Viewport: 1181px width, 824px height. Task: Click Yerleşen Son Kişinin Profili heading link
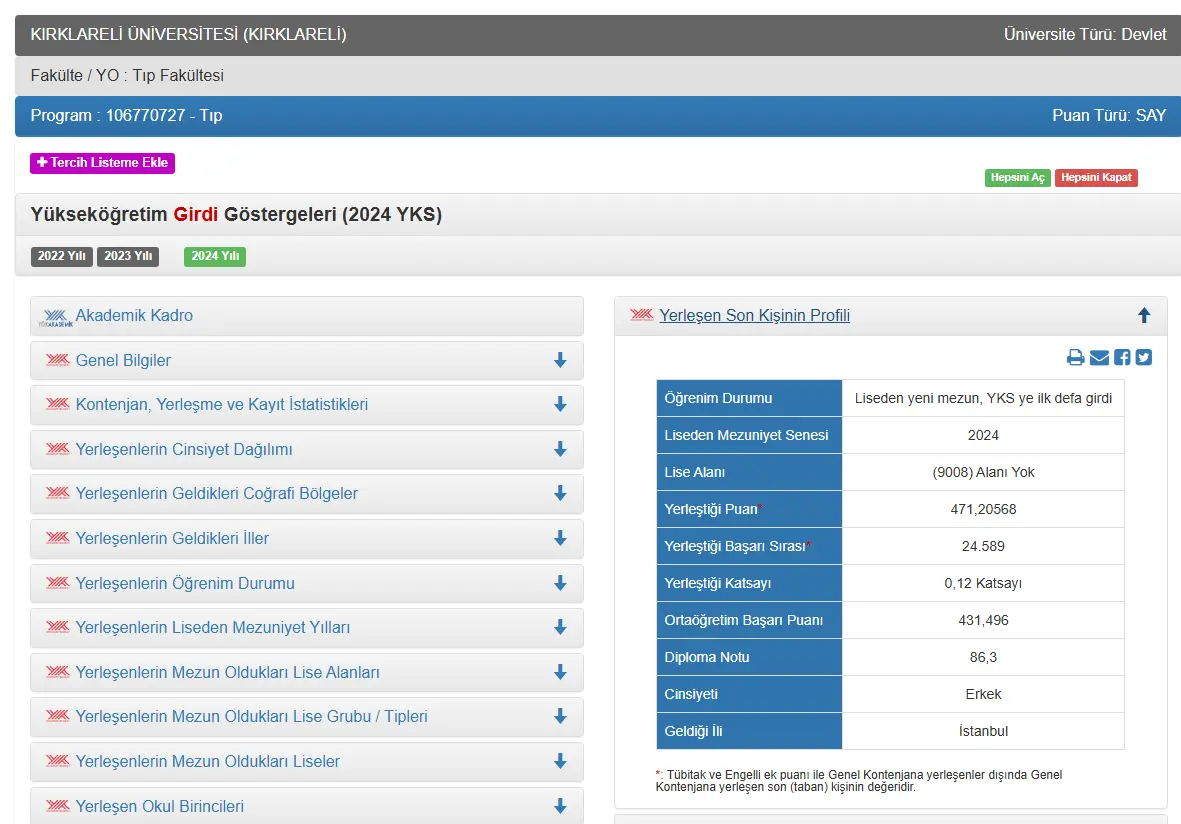click(754, 316)
